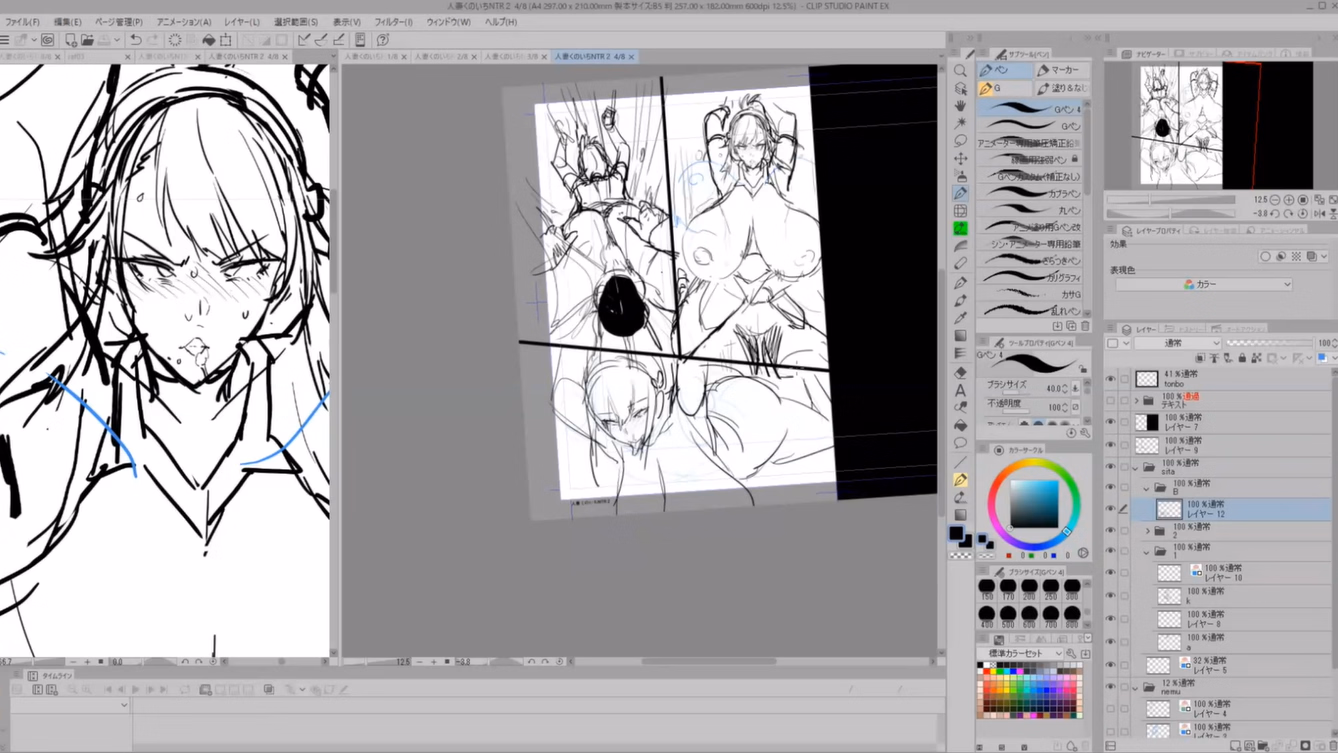Viewport: 1338px width, 753px height.
Task: Collapse the sita layer folder
Action: (x=1136, y=467)
